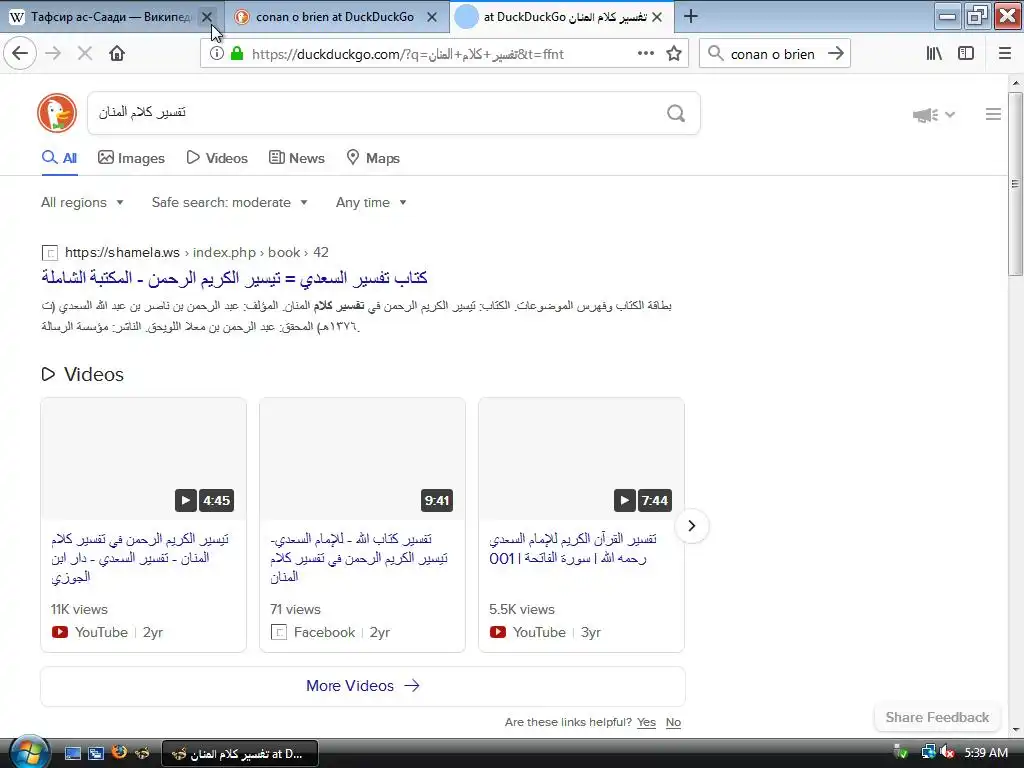
Task: Click the network tray icon
Action: [x=928, y=753]
